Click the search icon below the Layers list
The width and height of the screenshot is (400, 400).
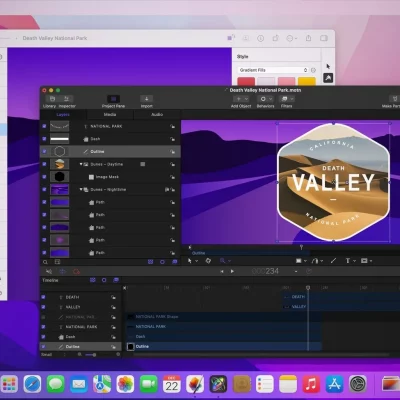coord(45,262)
